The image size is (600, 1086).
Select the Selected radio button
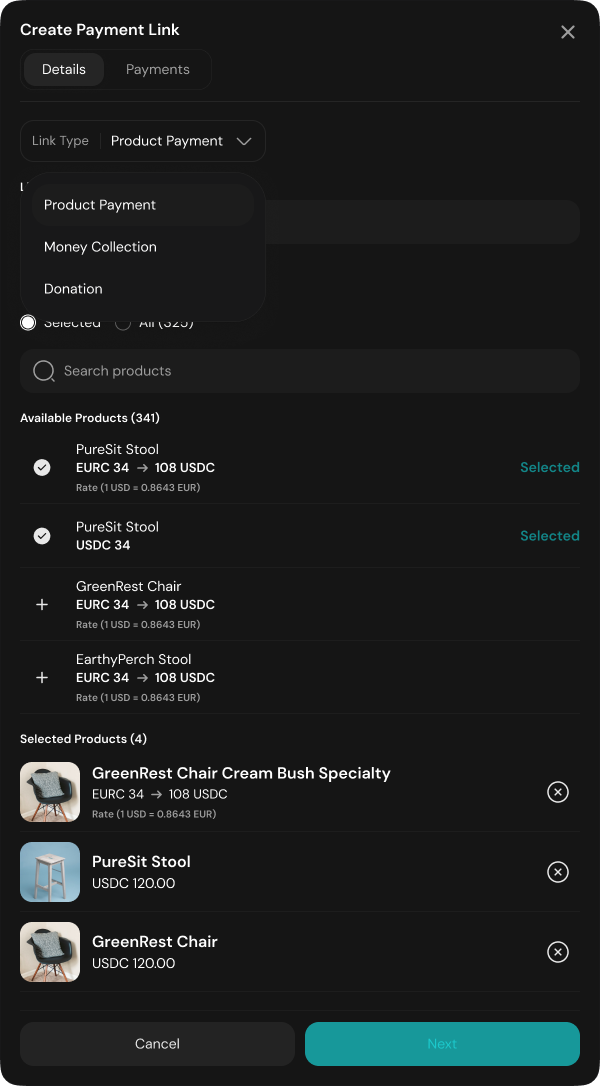pos(28,322)
